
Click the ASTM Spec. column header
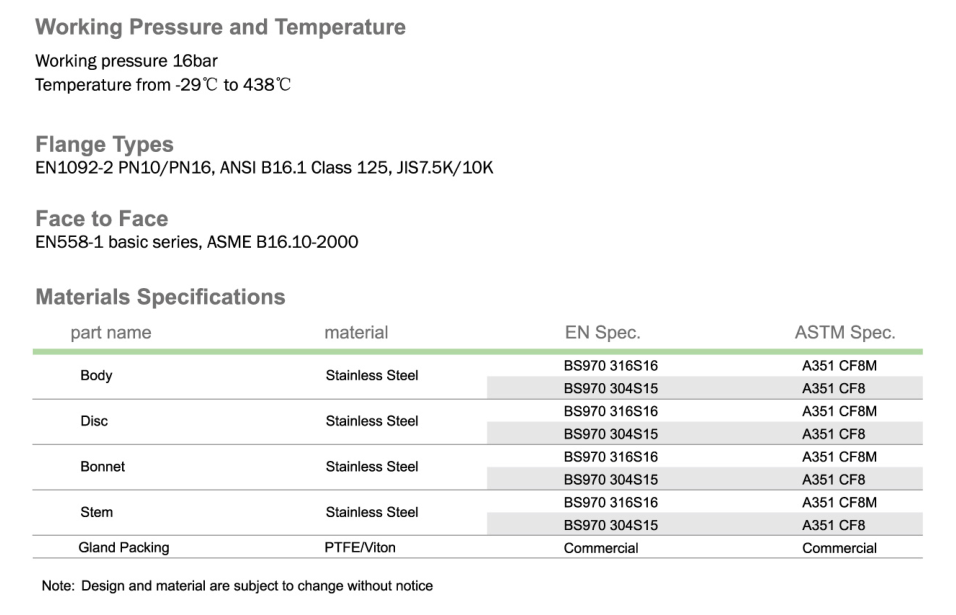pyautogui.click(x=844, y=333)
